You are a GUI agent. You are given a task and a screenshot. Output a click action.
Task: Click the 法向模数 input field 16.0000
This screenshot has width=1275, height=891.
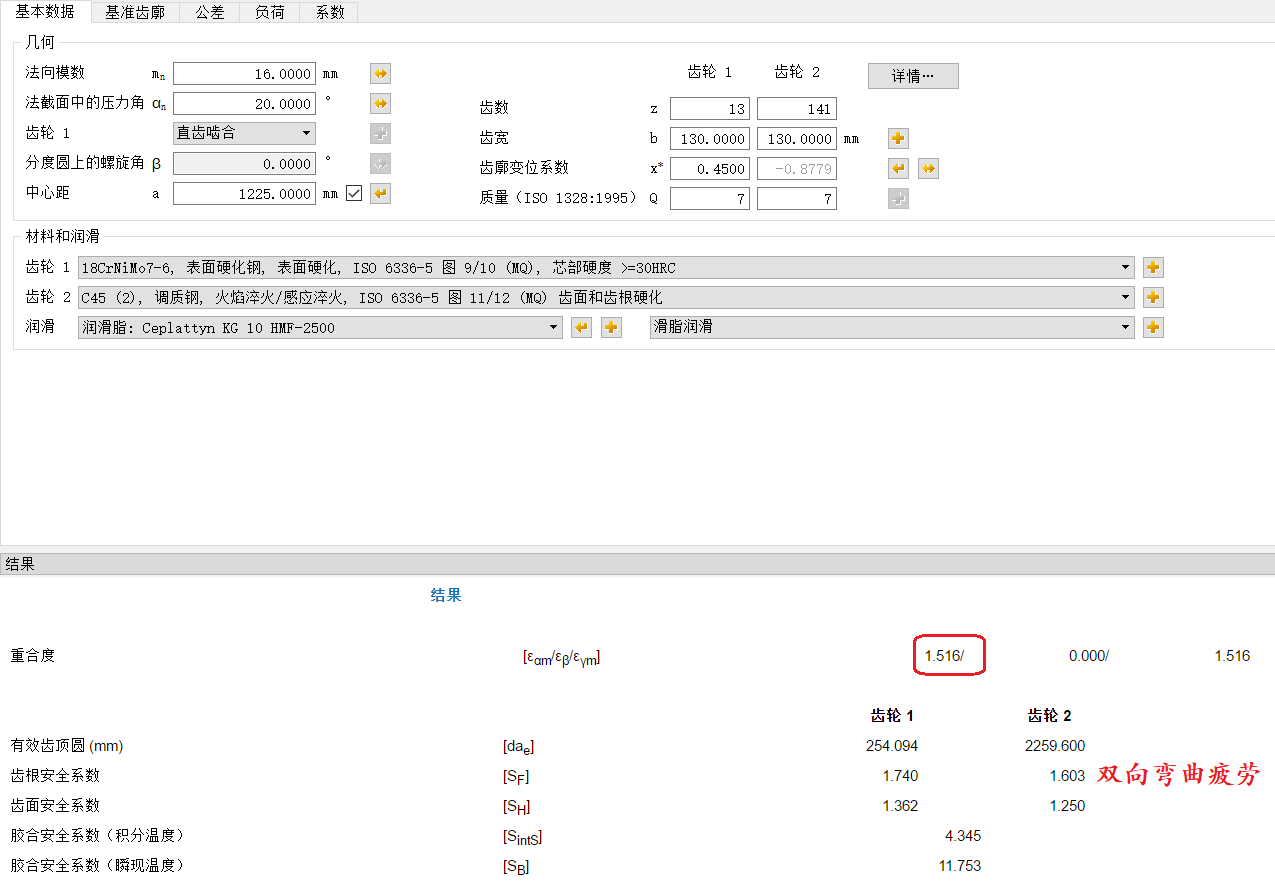(244, 74)
